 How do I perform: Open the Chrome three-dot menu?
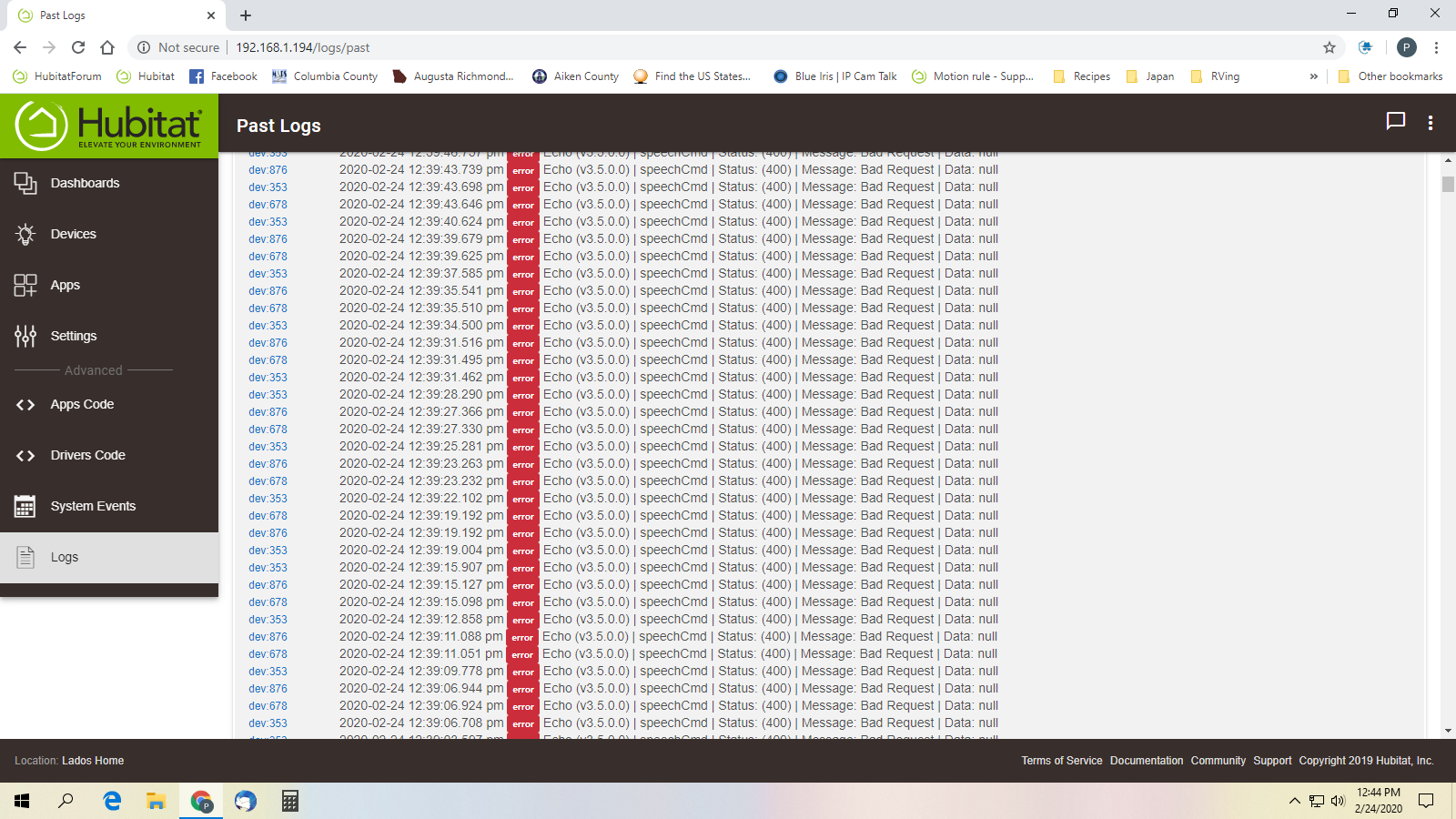click(1436, 47)
